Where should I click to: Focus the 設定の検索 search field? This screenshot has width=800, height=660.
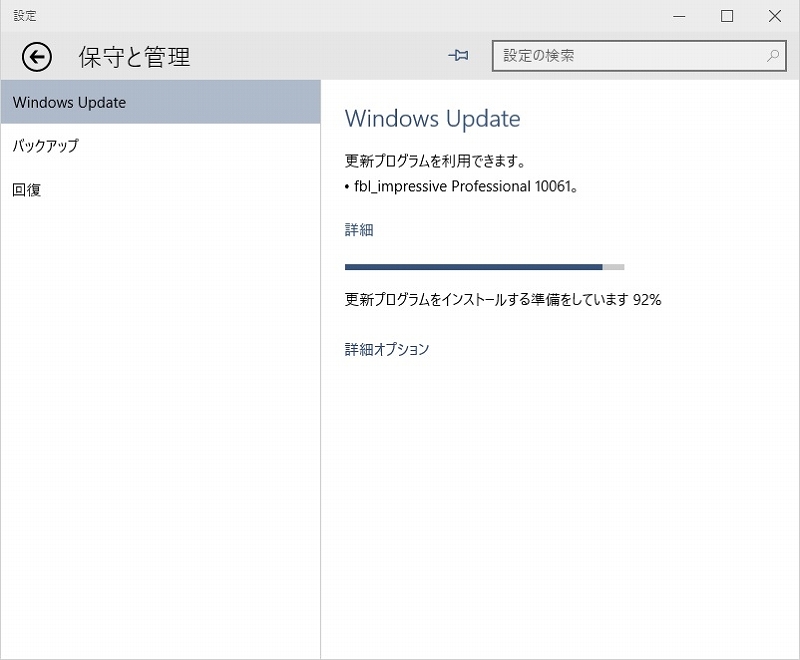point(639,56)
